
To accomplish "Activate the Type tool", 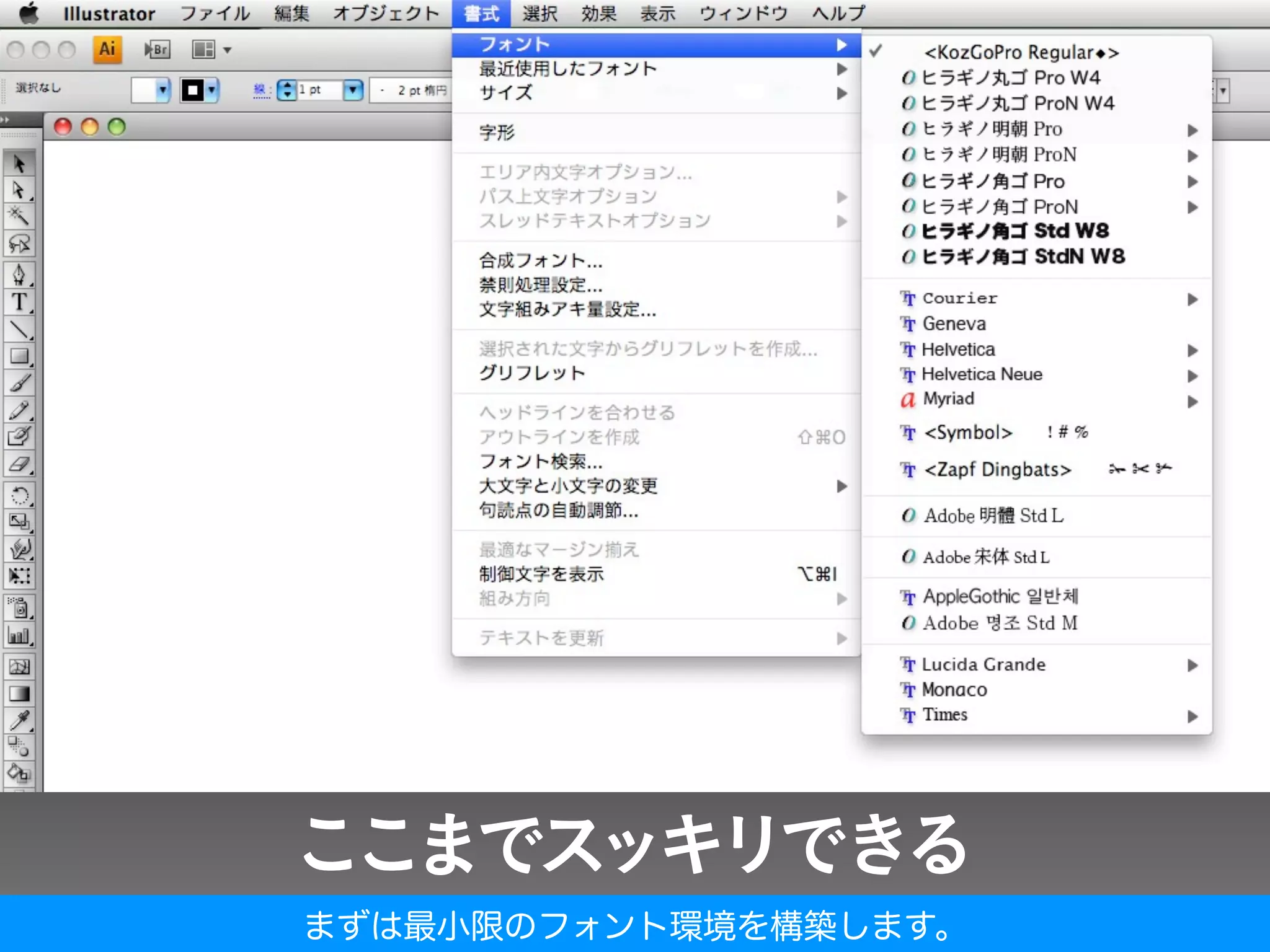I will pyautogui.click(x=19, y=302).
